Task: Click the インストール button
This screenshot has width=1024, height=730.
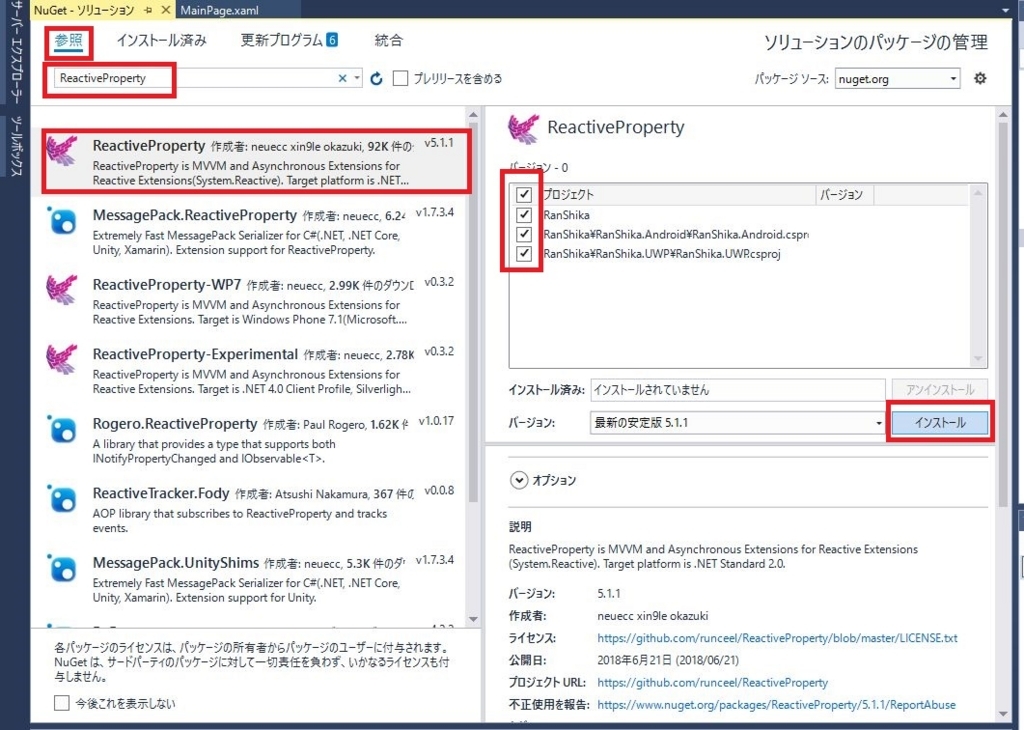Action: tap(939, 422)
